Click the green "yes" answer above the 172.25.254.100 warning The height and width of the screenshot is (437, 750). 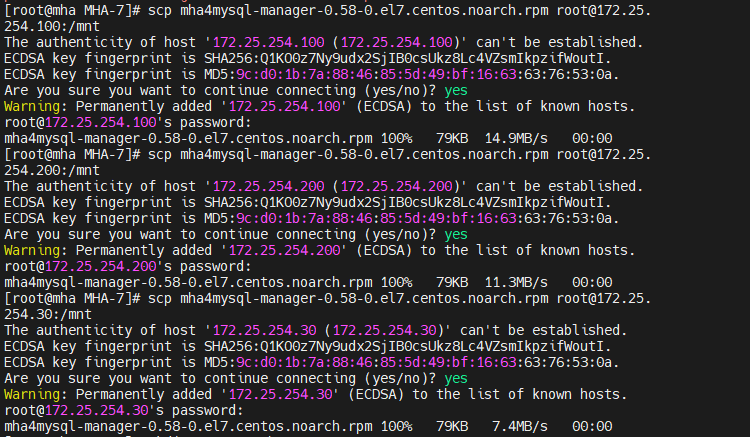pos(456,90)
